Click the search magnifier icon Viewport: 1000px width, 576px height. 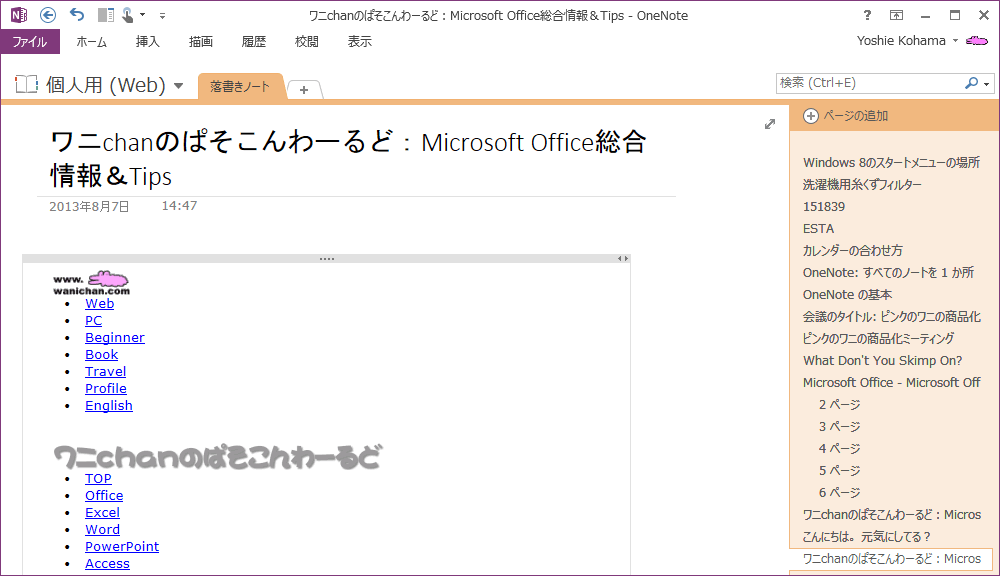[x=971, y=83]
